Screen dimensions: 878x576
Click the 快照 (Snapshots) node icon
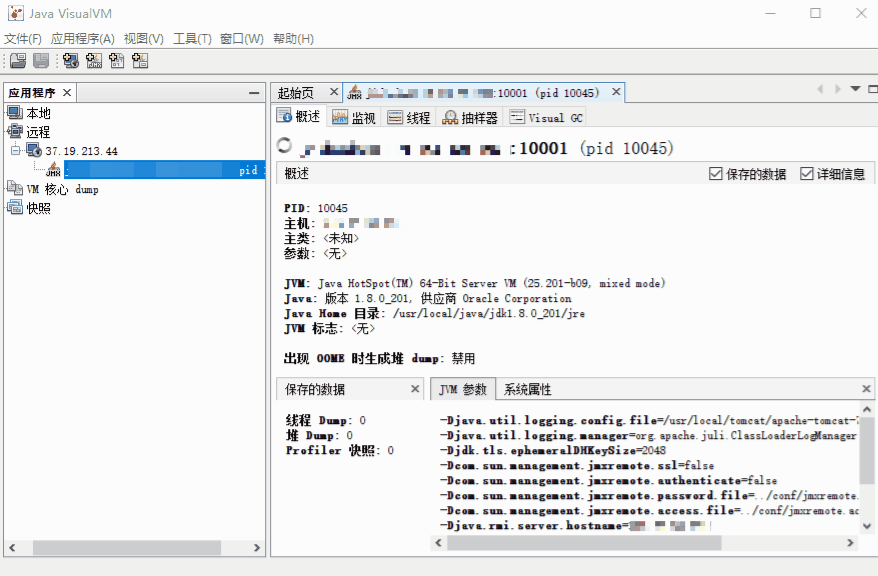(x=15, y=208)
